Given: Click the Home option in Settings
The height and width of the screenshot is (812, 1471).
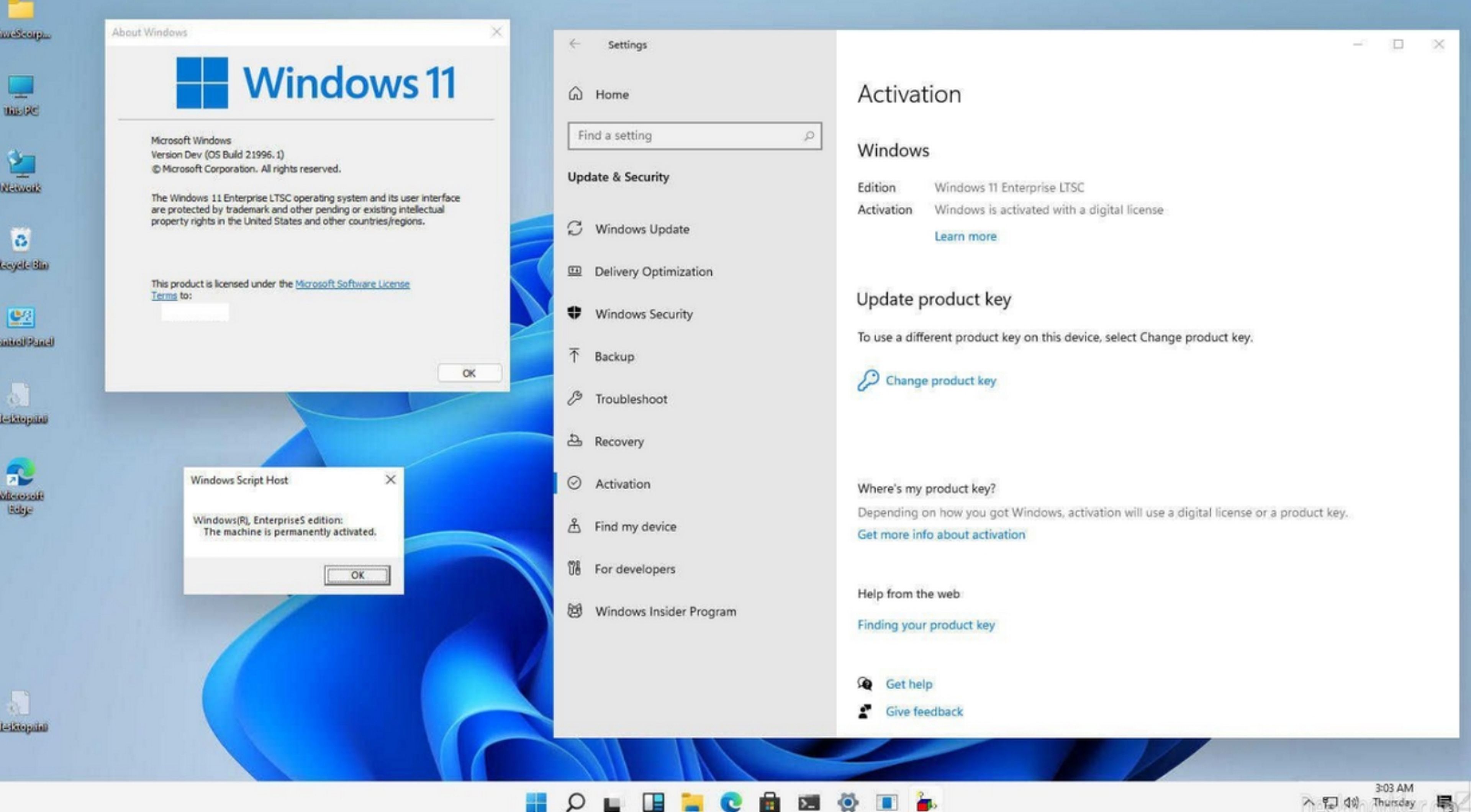Looking at the screenshot, I should pos(611,93).
